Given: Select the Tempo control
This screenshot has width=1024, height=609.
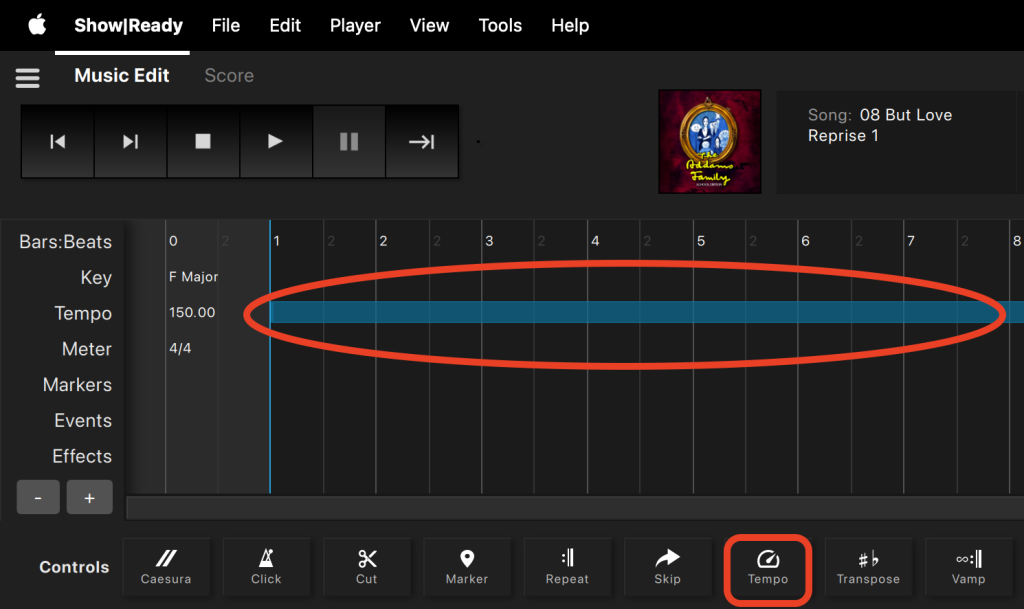Looking at the screenshot, I should pos(768,567).
